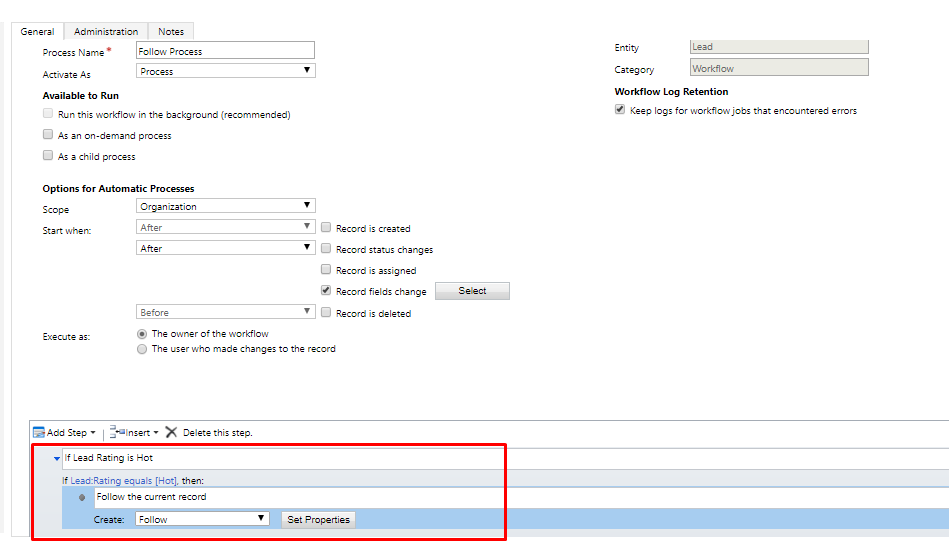
Task: Select 'The user who made changes' radio option
Action: 142,349
